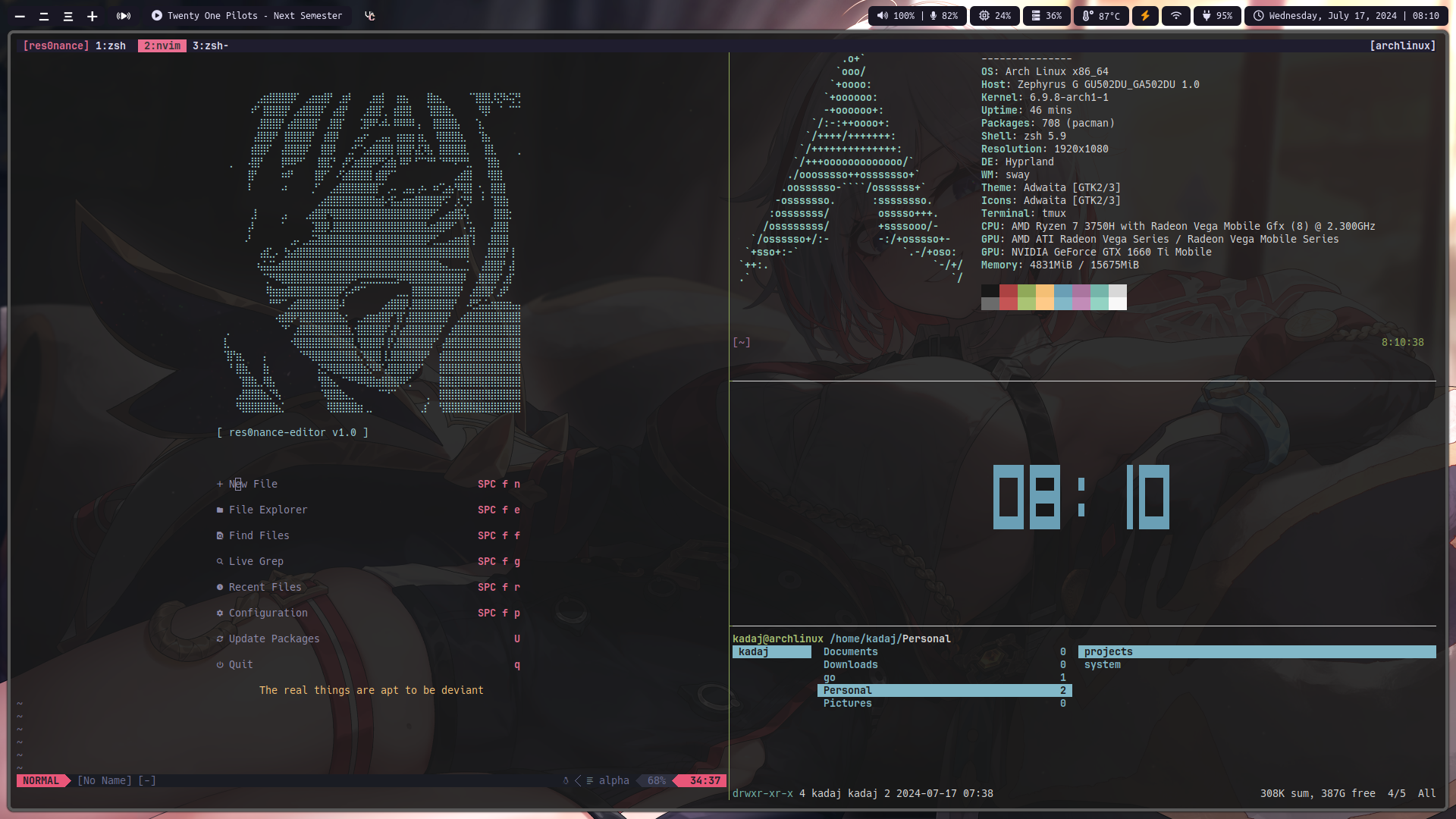Click the red color block in neofetch palette
The height and width of the screenshot is (819, 1456).
click(1008, 291)
